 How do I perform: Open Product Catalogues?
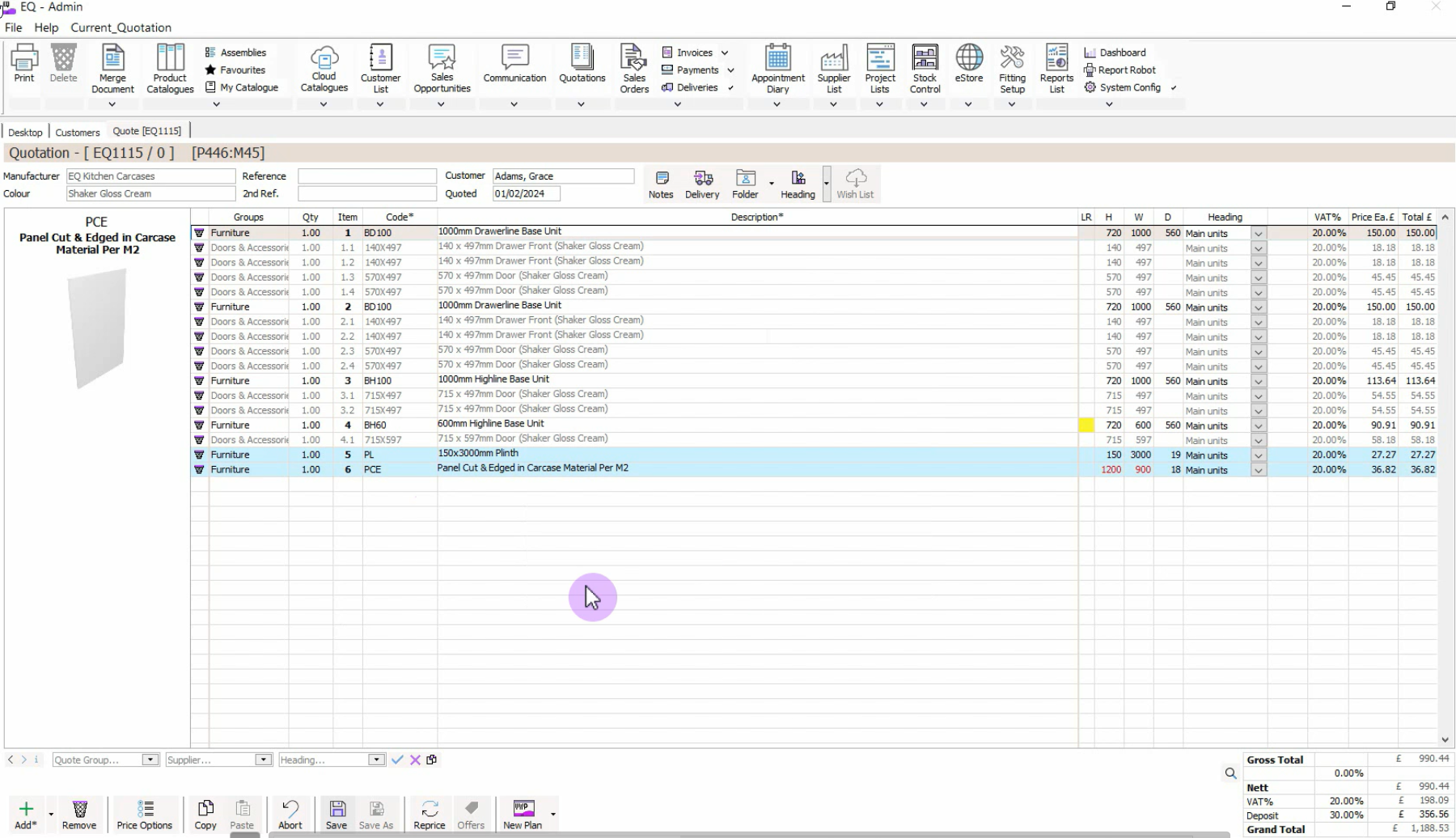[x=170, y=69]
